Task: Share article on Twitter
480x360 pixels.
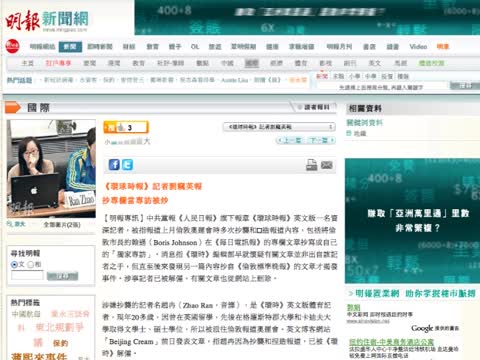Action: coord(127,165)
